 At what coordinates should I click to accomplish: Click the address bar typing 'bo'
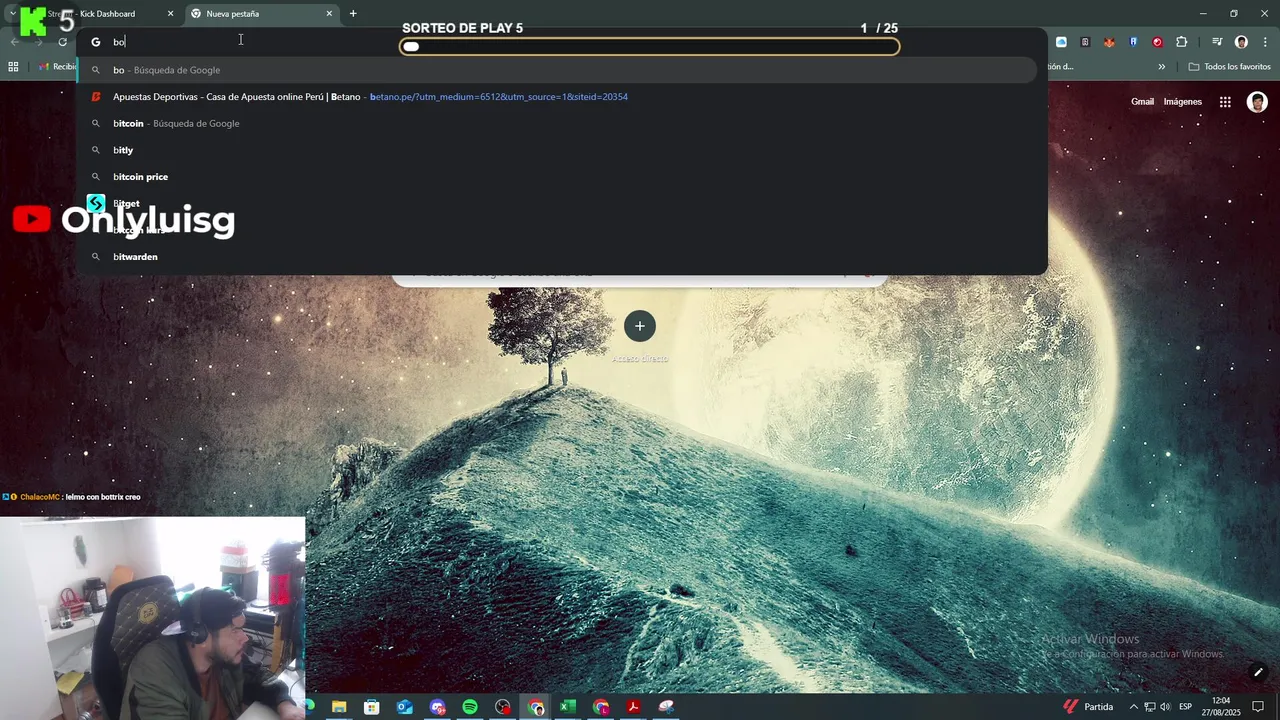coord(560,42)
